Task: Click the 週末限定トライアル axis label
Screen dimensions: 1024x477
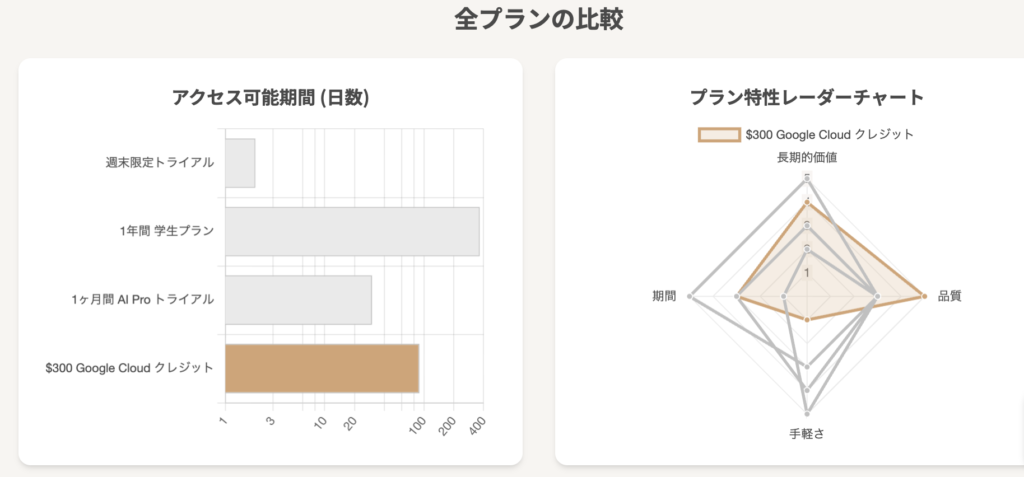Action: [x=160, y=163]
